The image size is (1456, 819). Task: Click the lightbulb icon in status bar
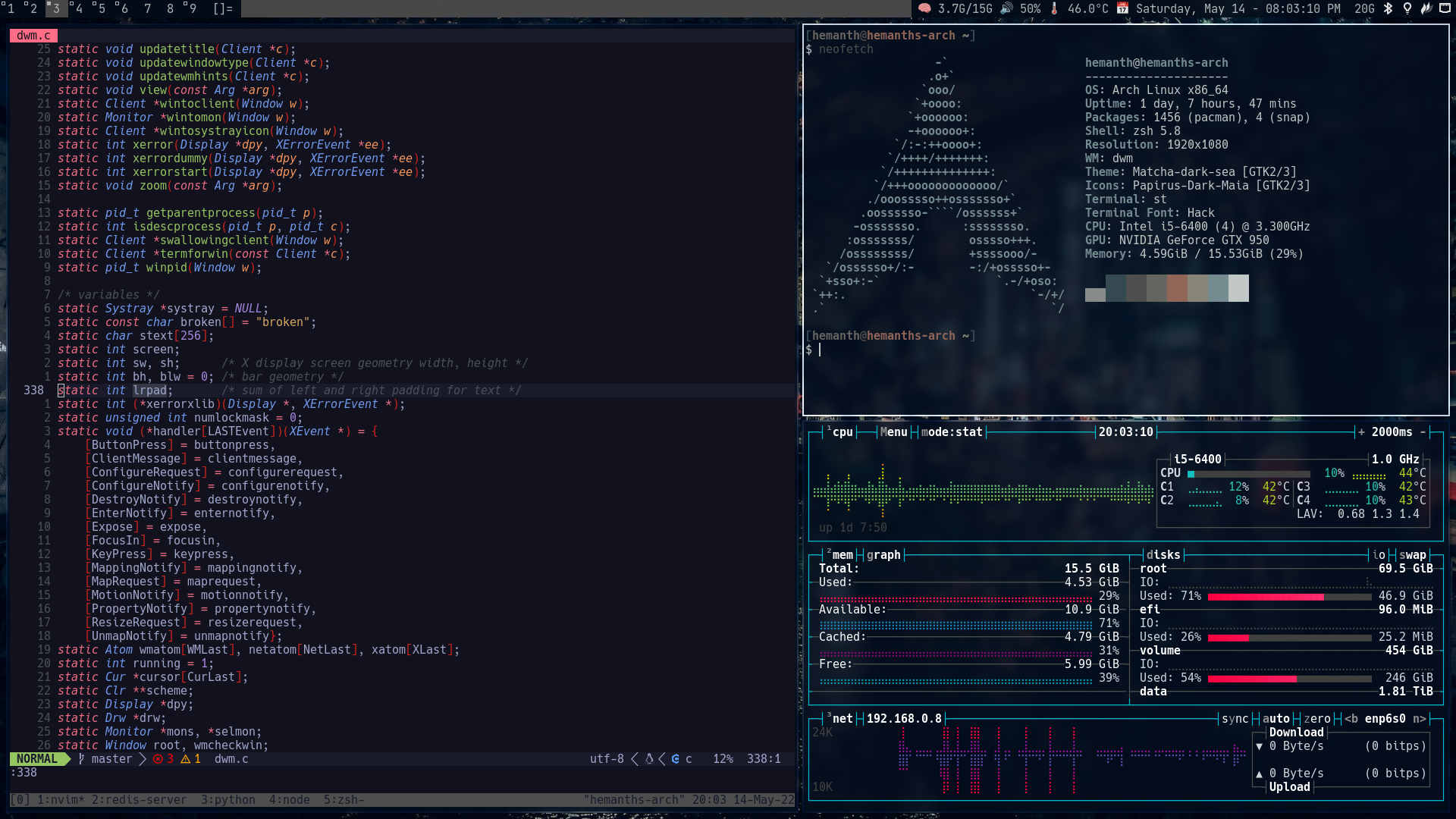click(1407, 8)
